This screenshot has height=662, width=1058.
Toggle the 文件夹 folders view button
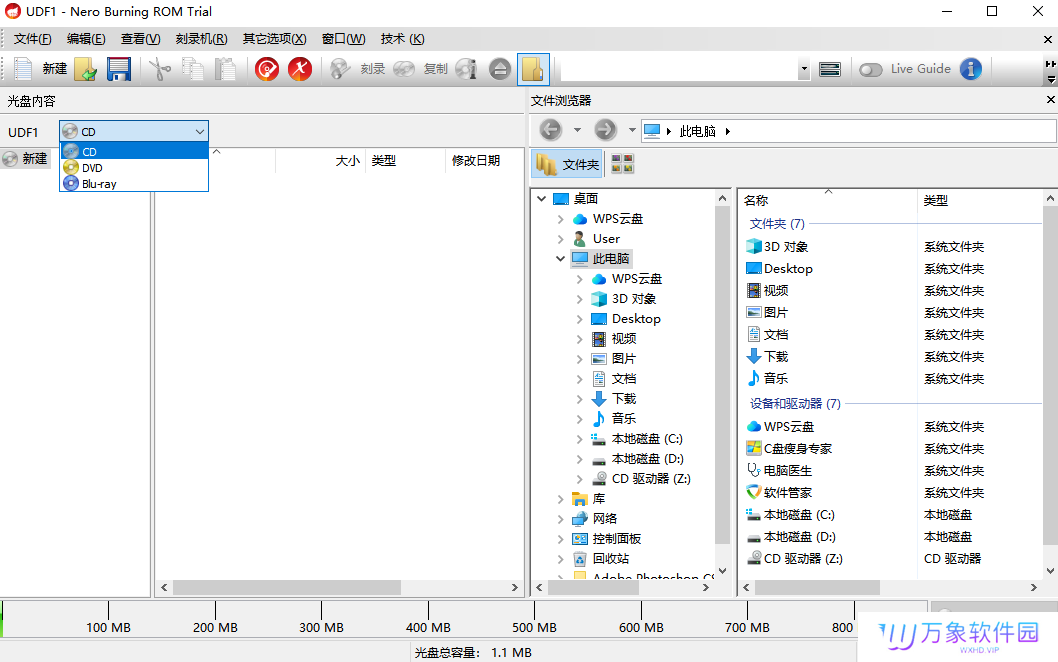click(567, 164)
